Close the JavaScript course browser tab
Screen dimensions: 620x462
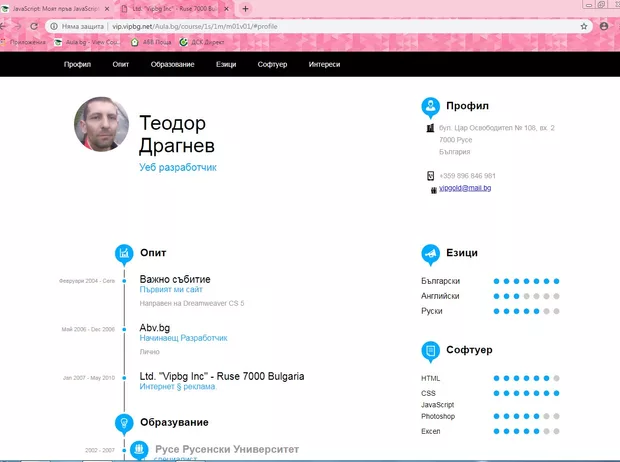(107, 8)
